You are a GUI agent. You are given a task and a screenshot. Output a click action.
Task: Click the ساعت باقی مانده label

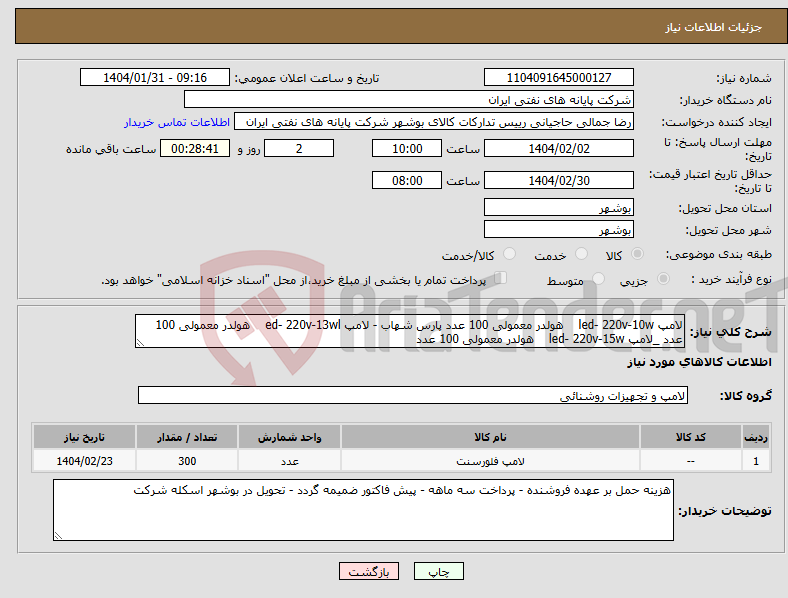click(x=111, y=149)
